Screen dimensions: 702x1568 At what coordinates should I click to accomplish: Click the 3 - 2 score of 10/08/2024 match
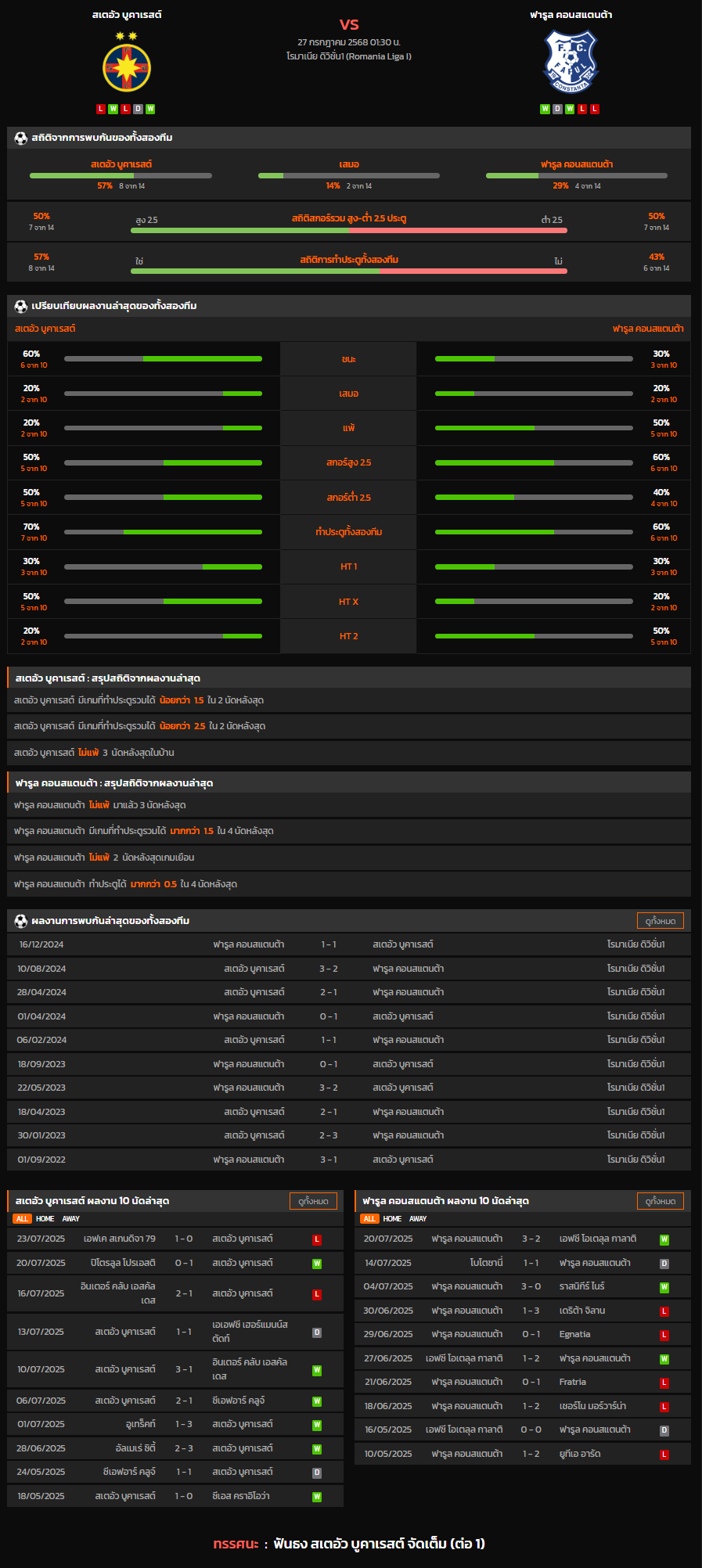click(x=329, y=969)
